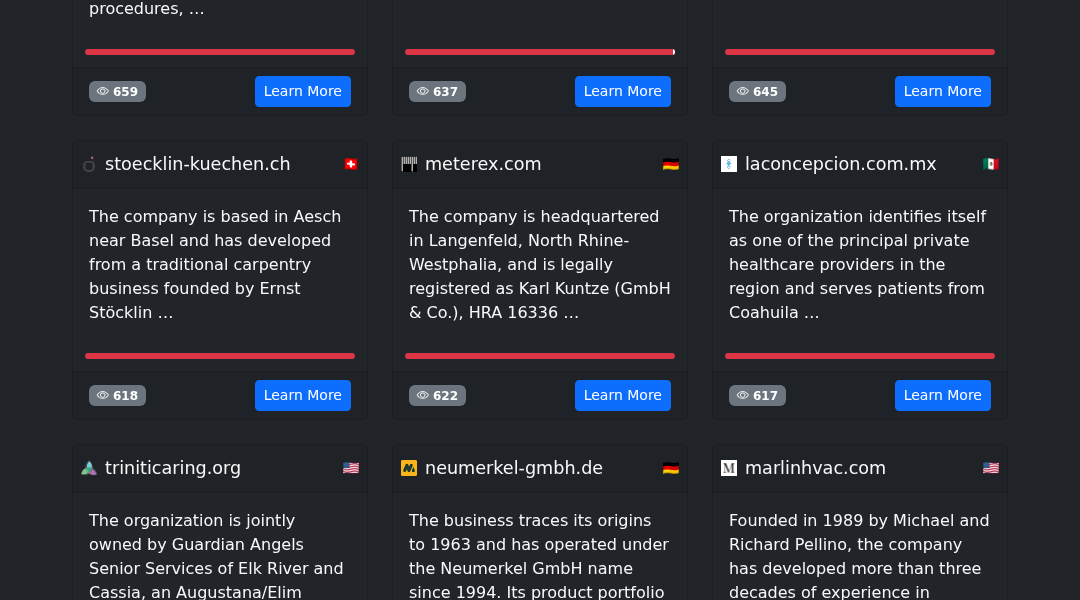Click red progress bar on meterex.com card
This screenshot has width=1080, height=600.
pyautogui.click(x=540, y=356)
